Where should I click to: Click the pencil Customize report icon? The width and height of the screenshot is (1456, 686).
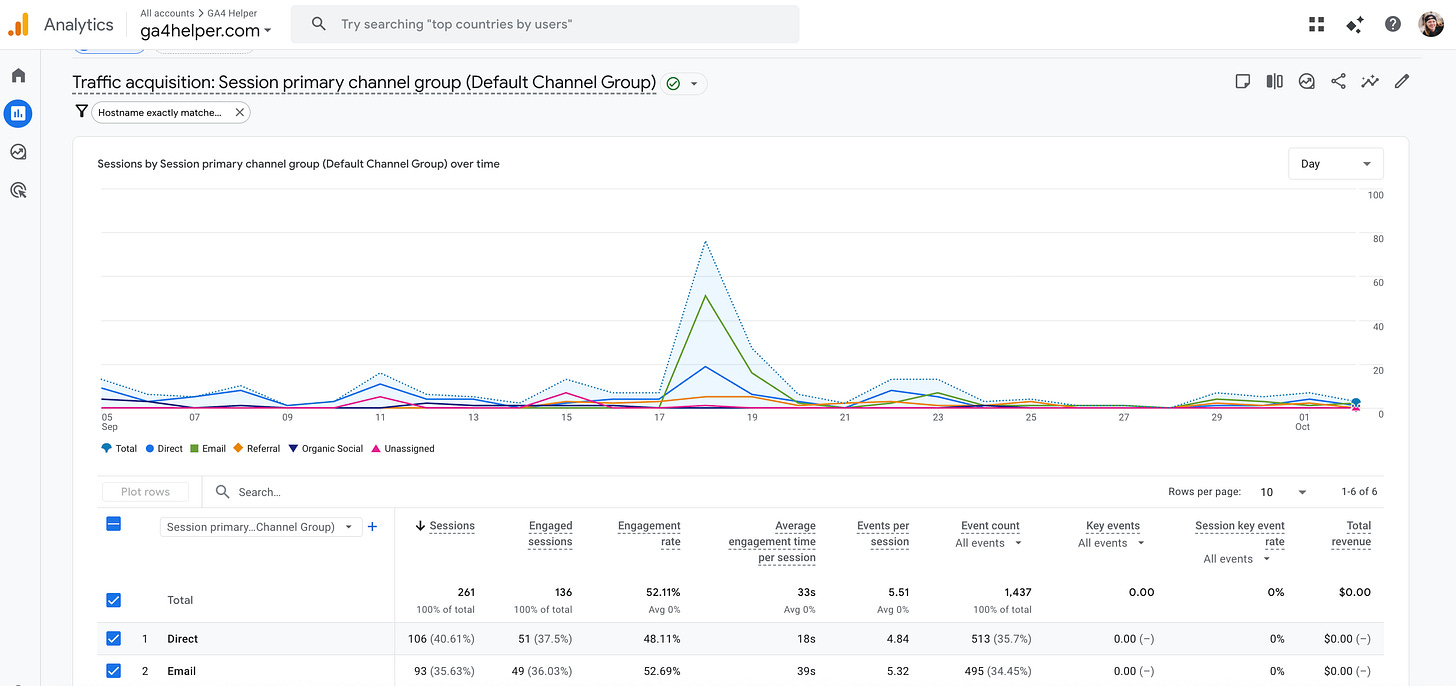point(1402,82)
